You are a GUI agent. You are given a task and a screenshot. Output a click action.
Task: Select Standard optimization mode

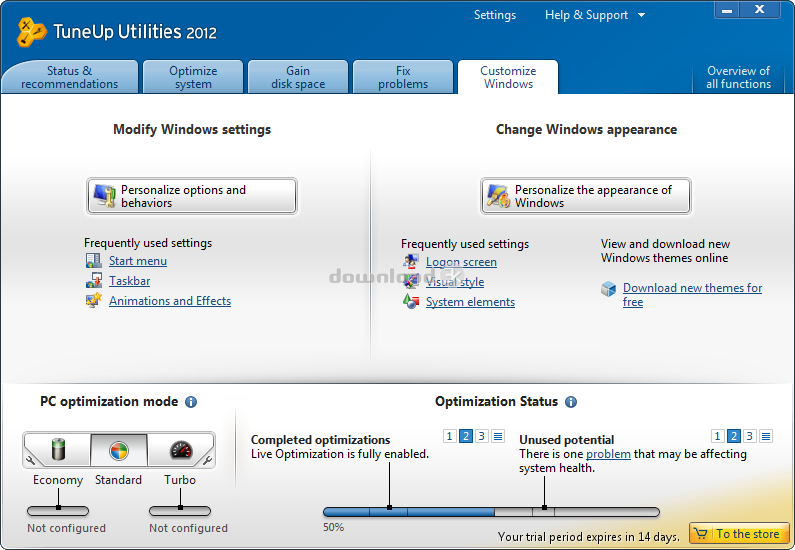119,450
